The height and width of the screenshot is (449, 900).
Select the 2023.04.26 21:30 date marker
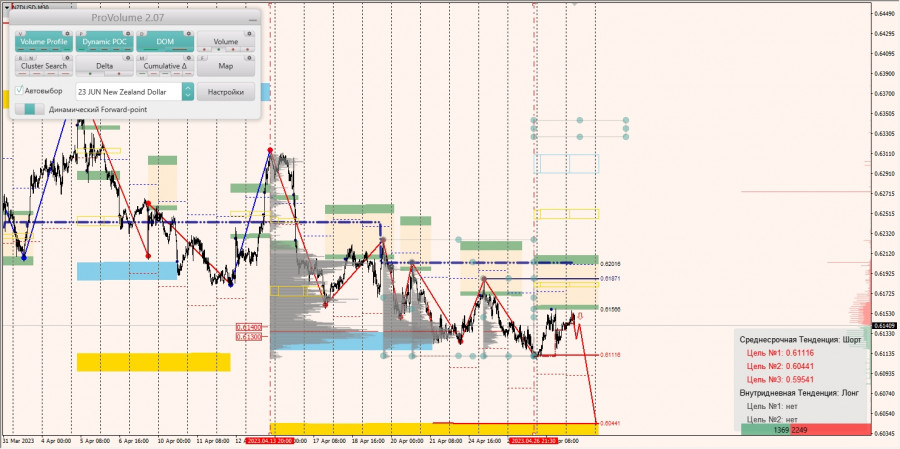coord(534,441)
